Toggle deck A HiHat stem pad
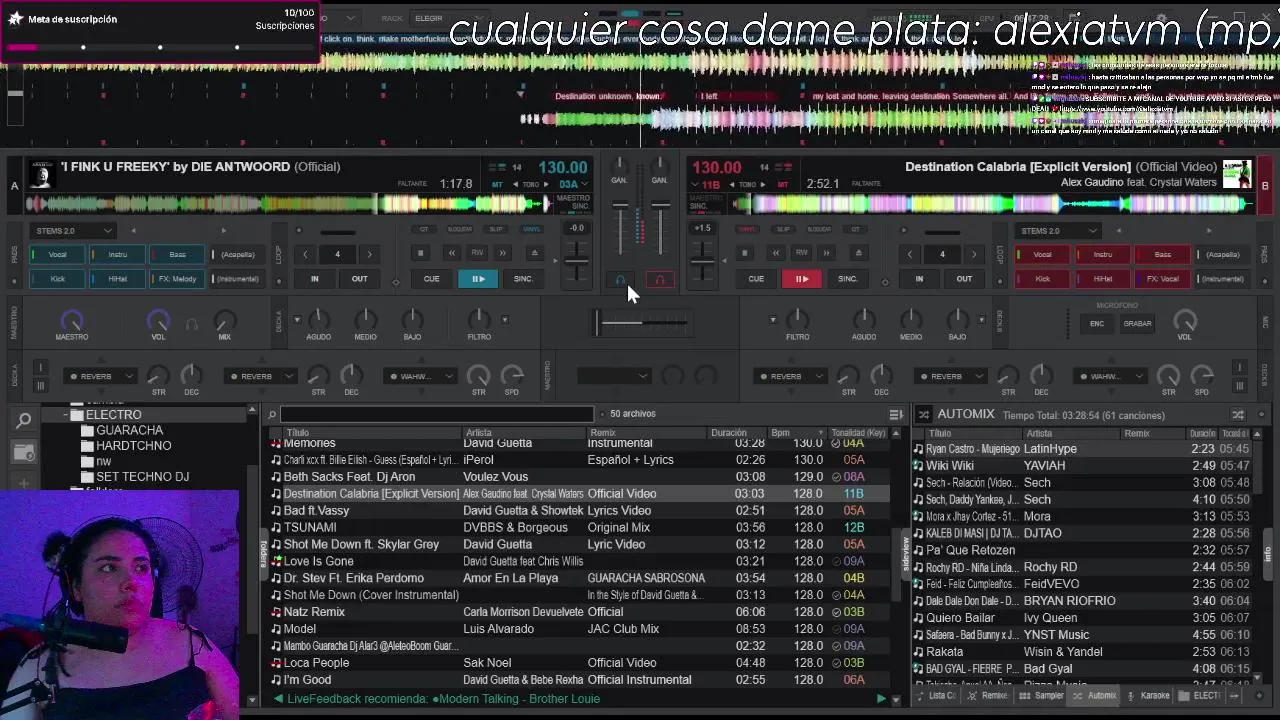 click(x=117, y=279)
